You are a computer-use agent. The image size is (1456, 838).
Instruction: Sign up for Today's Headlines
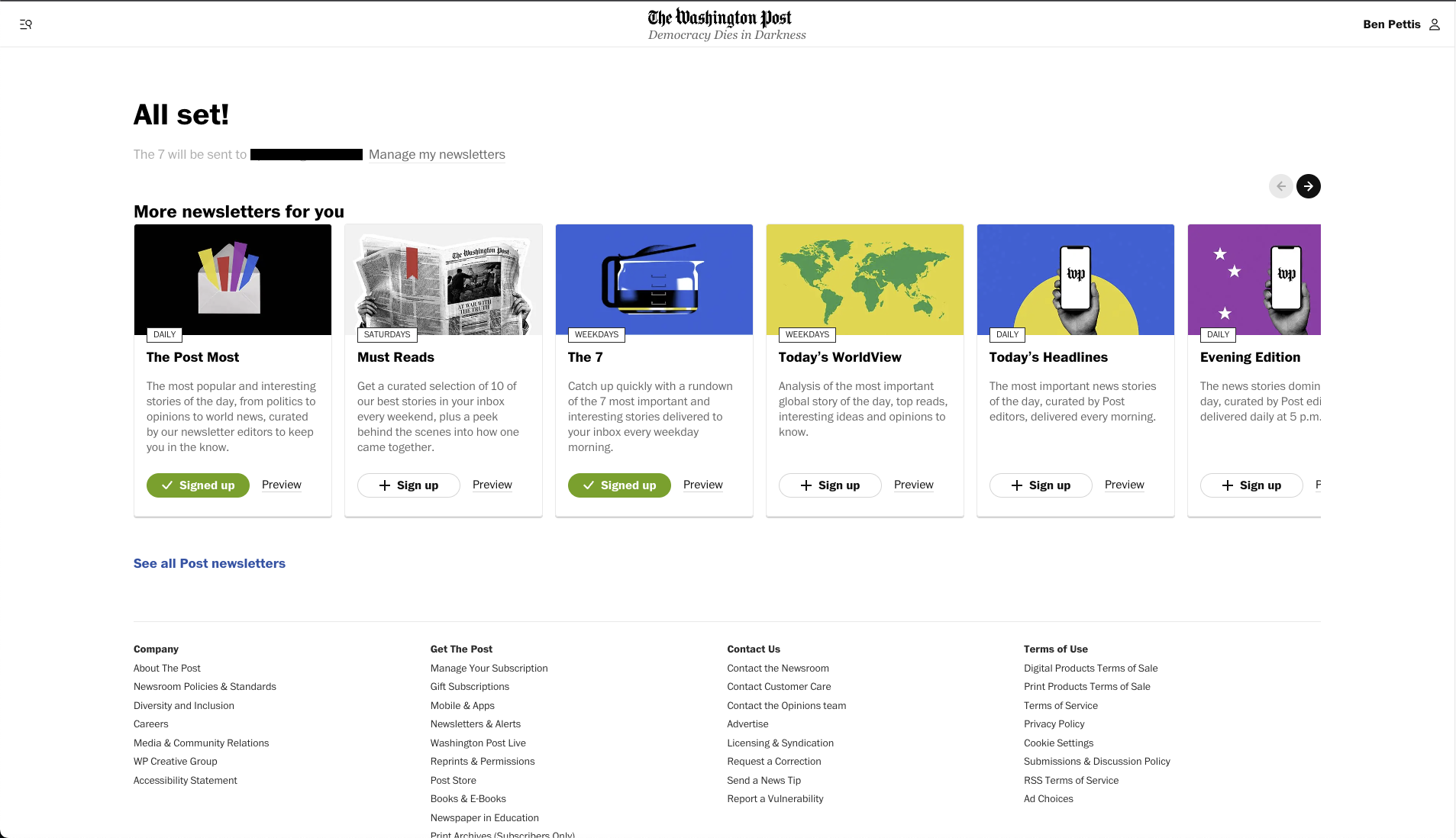point(1041,485)
